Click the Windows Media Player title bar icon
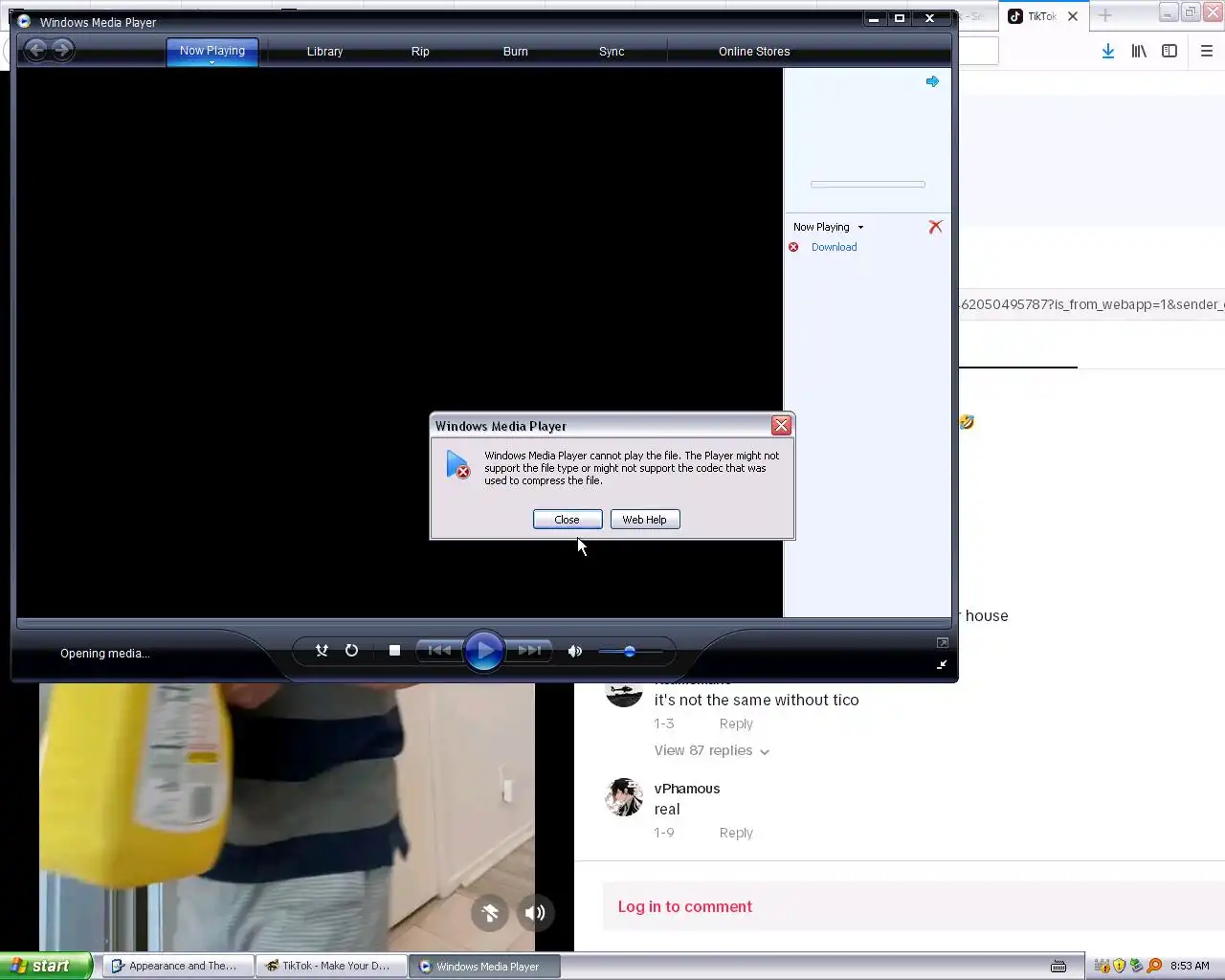 click(x=24, y=21)
